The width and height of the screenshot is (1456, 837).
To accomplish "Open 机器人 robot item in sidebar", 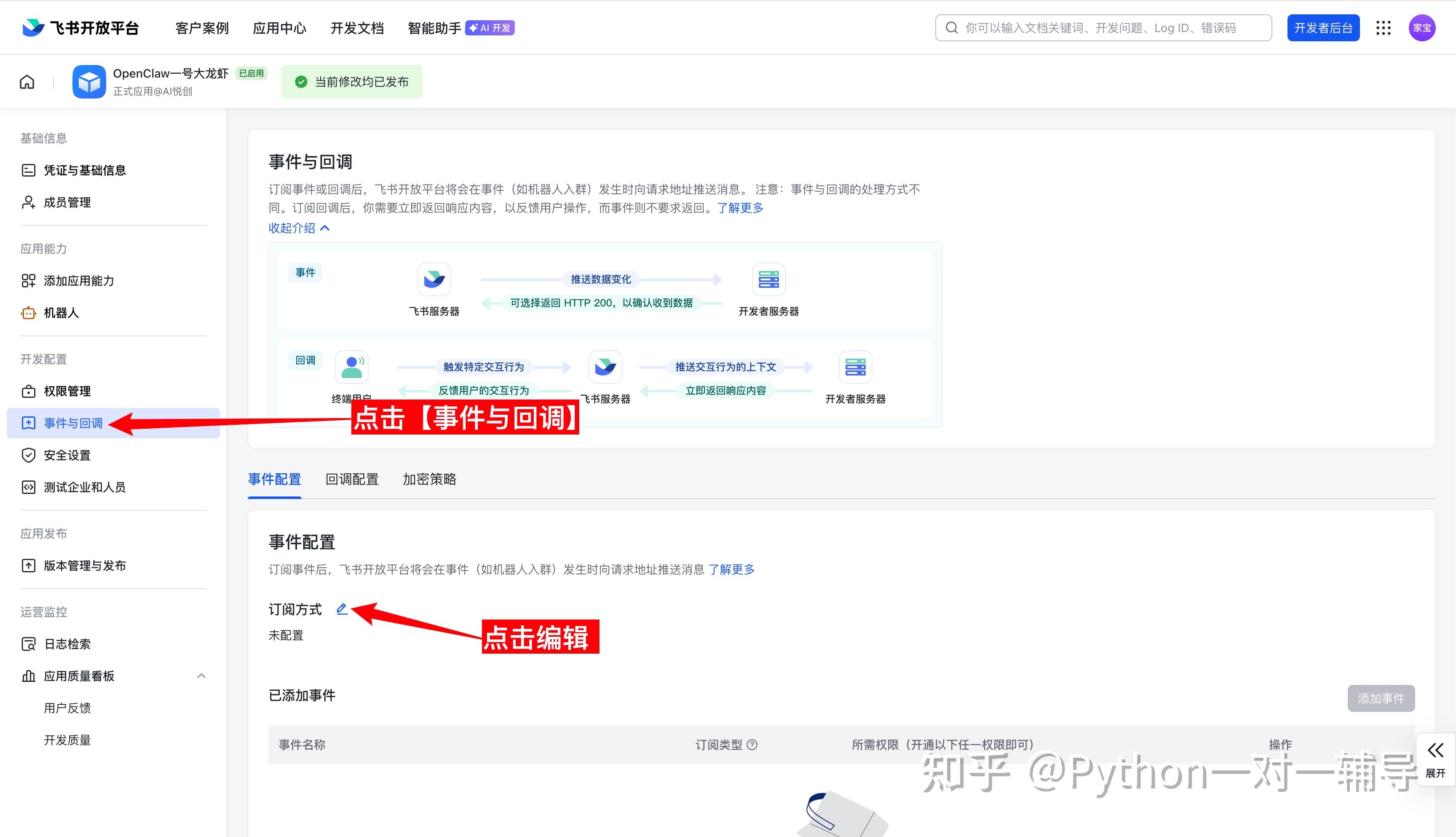I will point(61,313).
